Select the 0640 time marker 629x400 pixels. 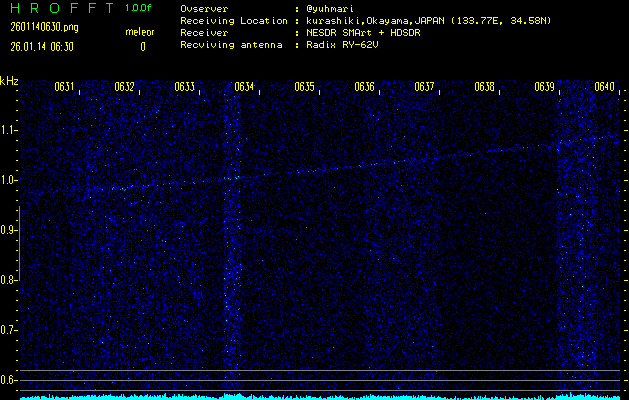(604, 87)
